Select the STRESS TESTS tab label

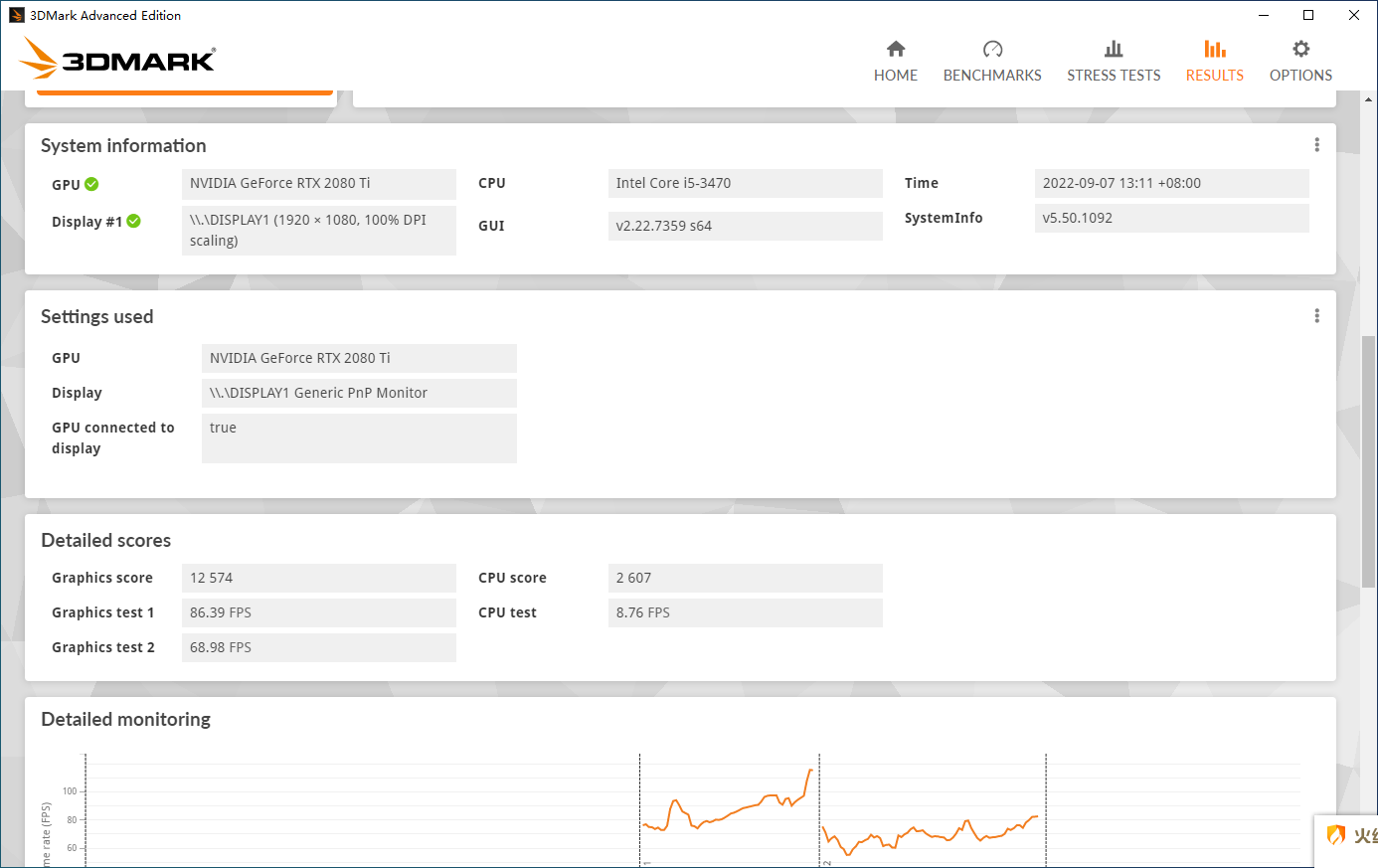(1114, 76)
